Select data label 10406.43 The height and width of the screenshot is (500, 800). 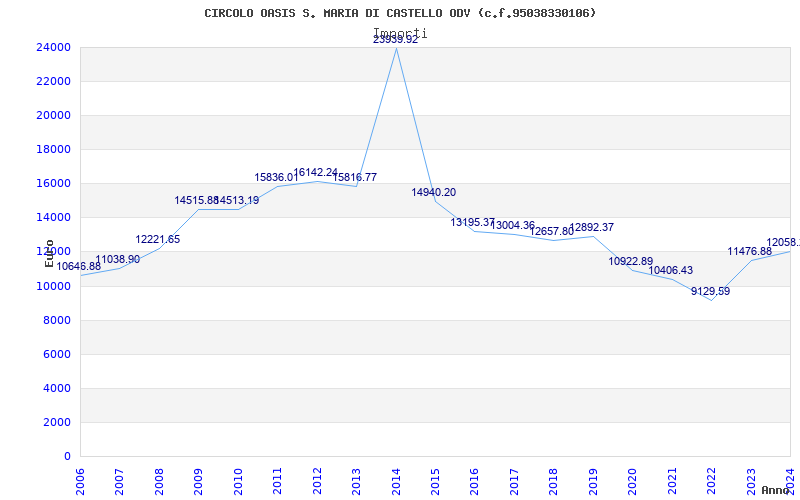pos(670,270)
